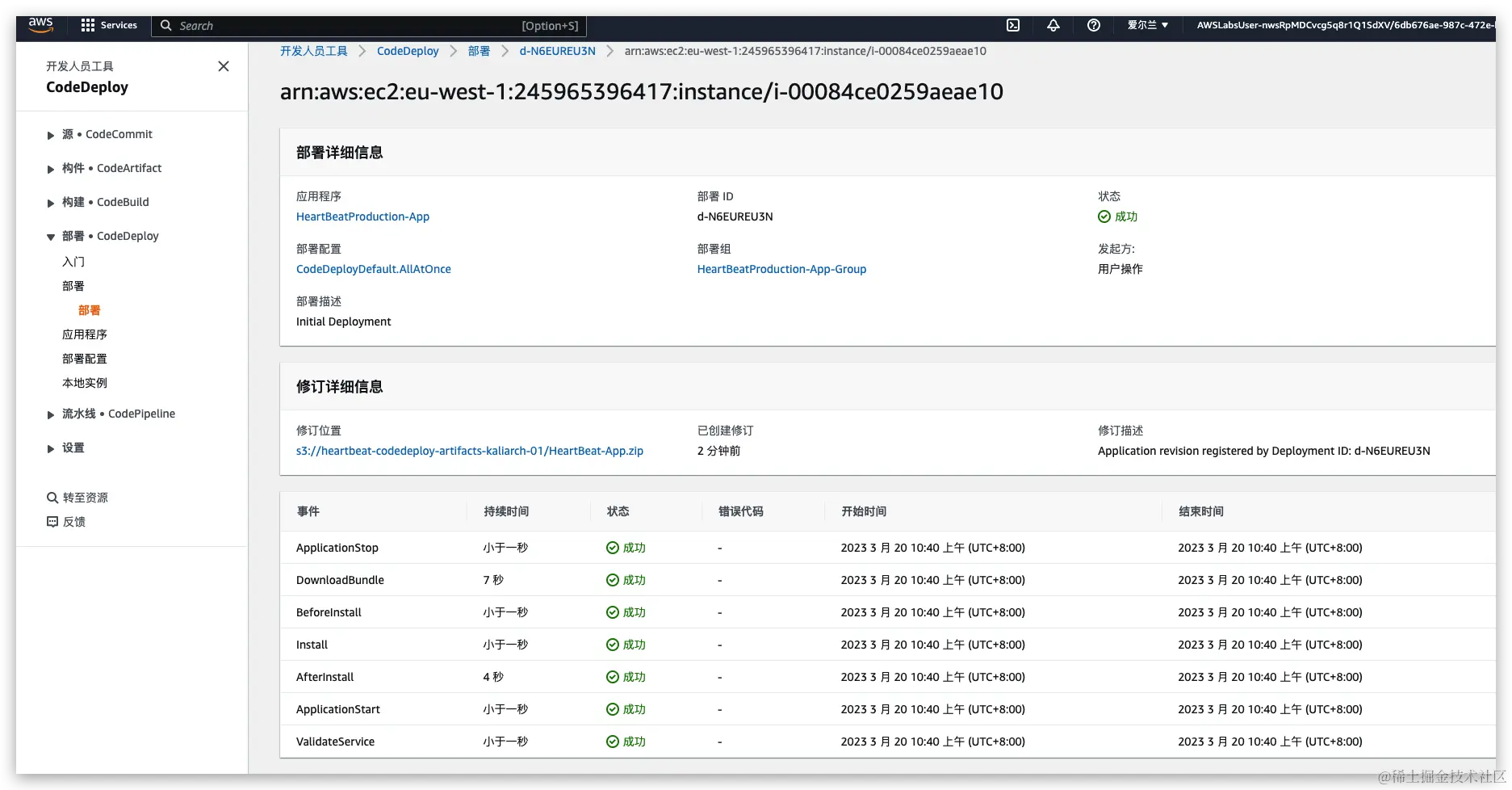Click success check icon in ValidateService row
The height and width of the screenshot is (790, 1512).
pos(613,742)
